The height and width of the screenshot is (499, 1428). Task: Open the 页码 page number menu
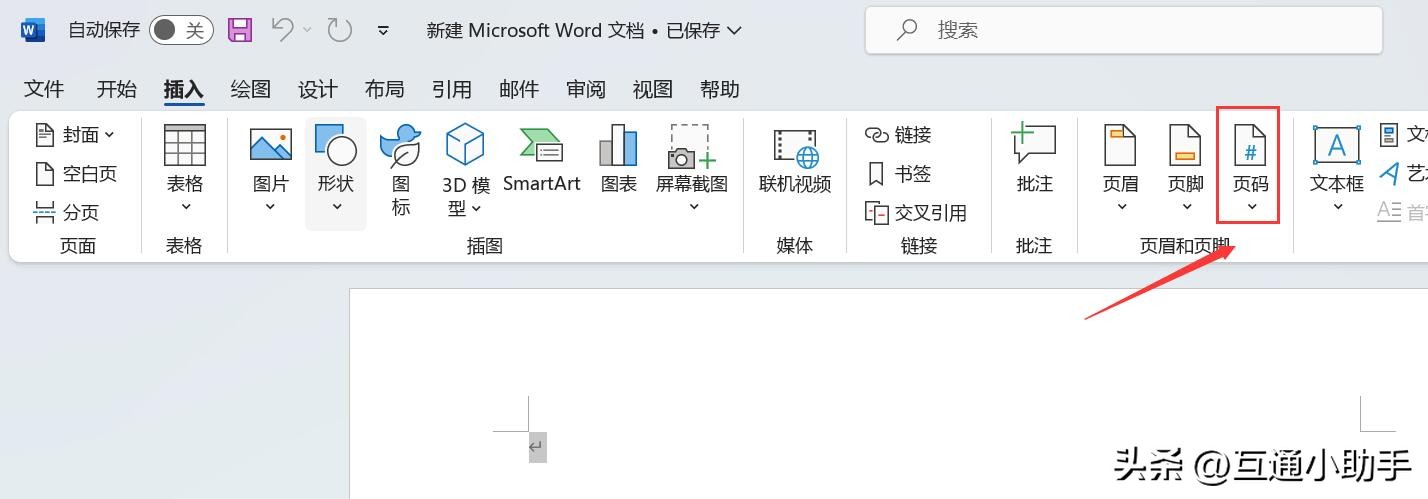1250,166
